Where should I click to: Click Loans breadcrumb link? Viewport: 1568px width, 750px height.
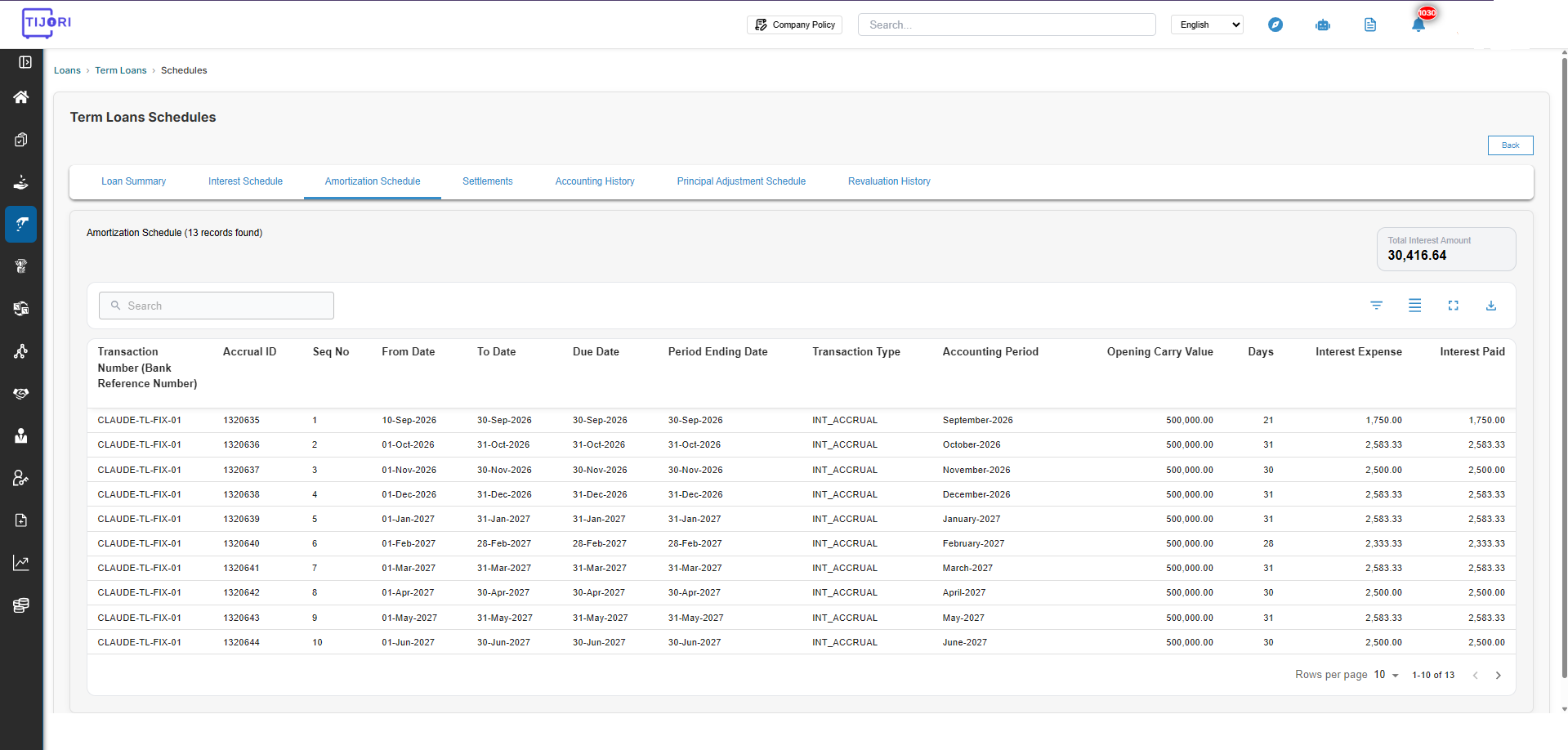(x=67, y=70)
